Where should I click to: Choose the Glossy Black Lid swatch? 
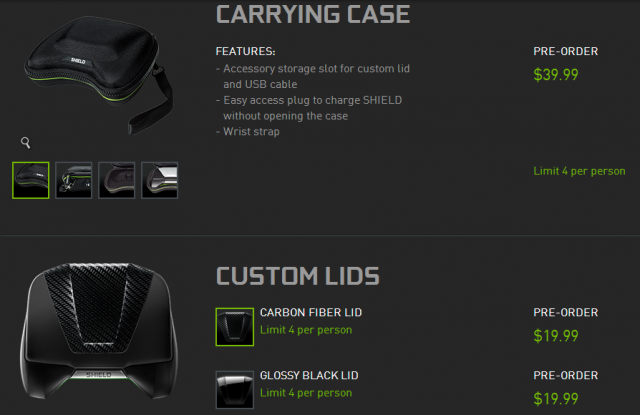point(235,390)
